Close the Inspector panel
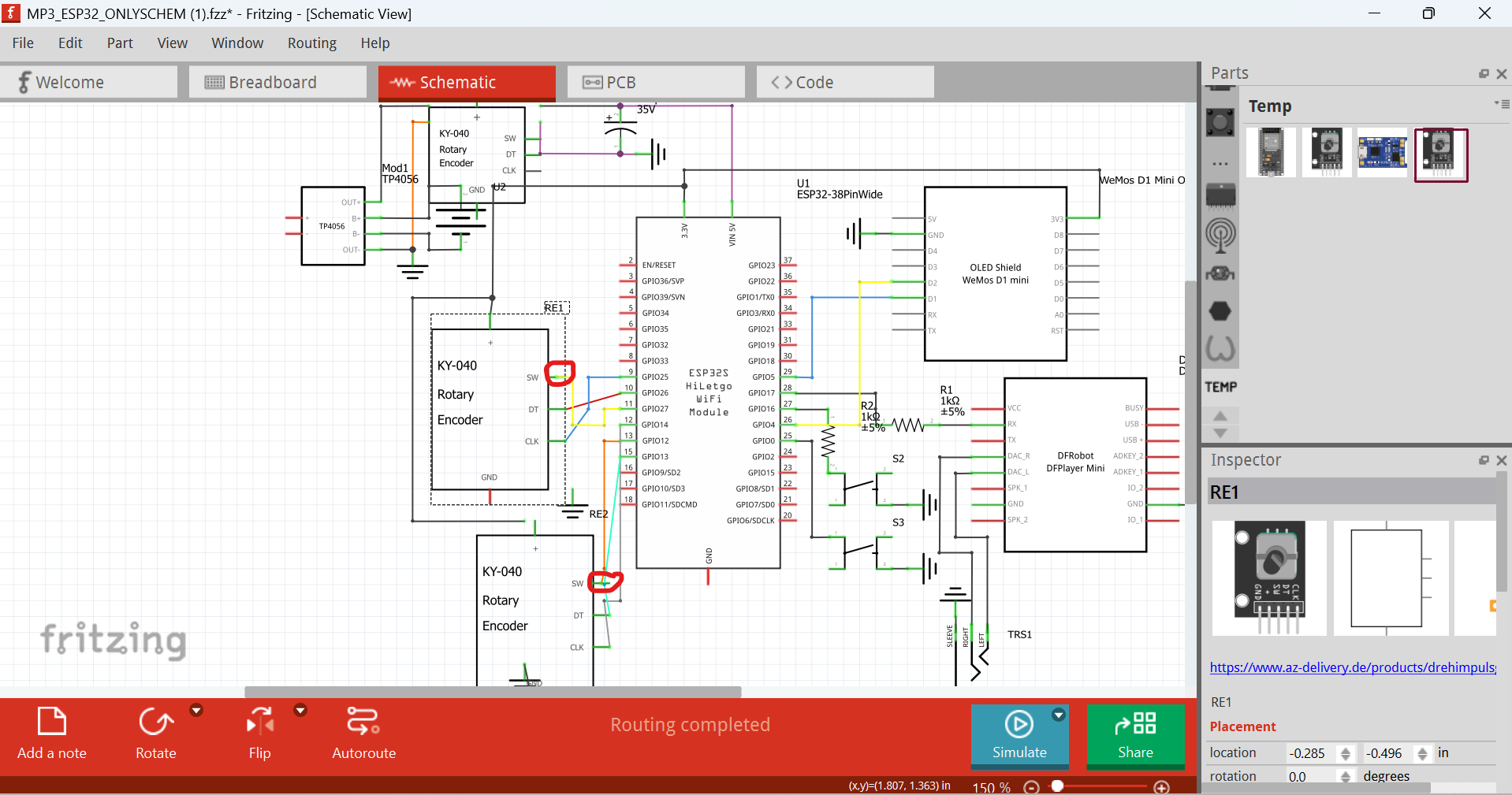1512x795 pixels. 1501,460
